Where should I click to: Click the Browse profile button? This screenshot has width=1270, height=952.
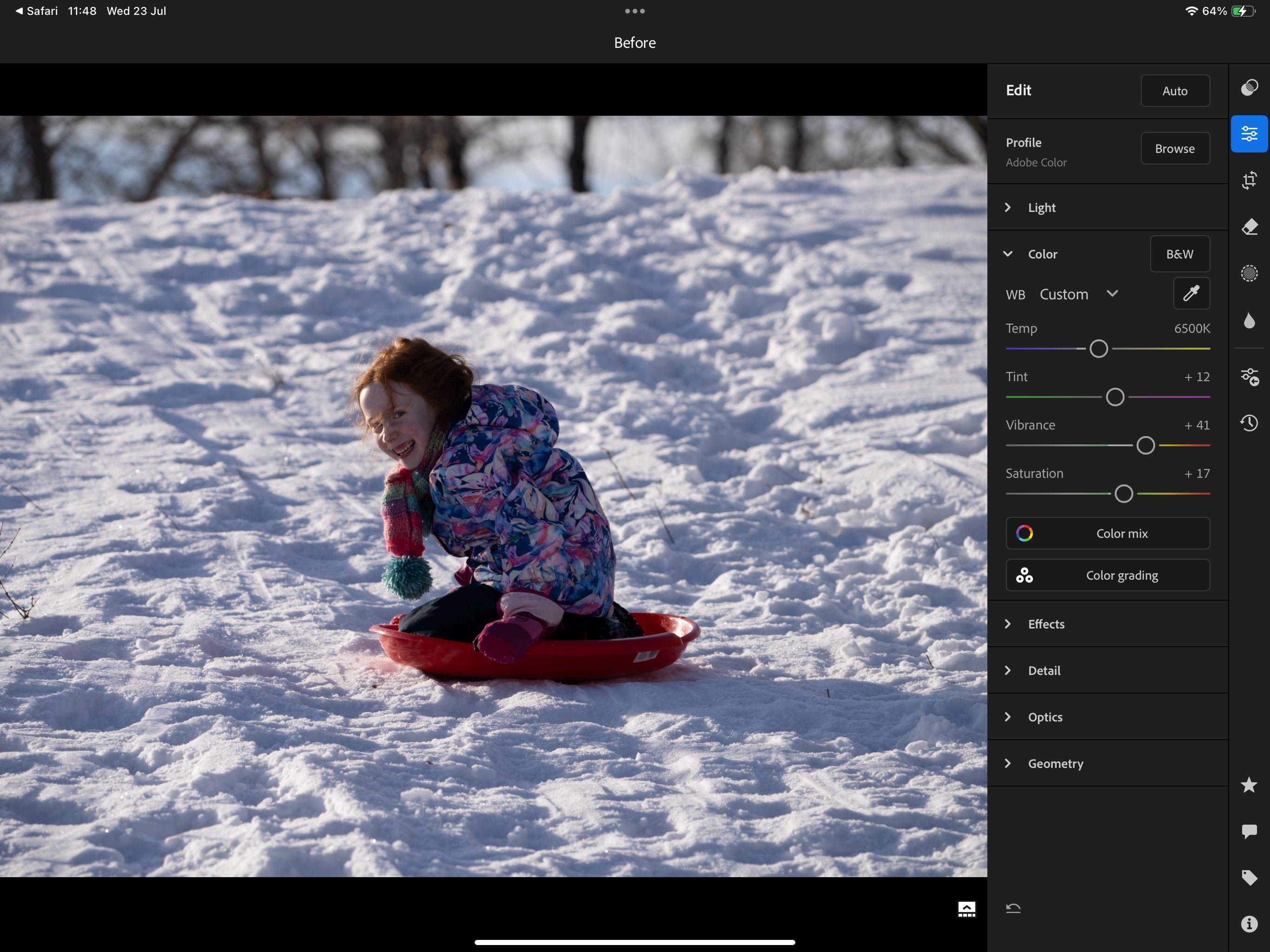1175,149
